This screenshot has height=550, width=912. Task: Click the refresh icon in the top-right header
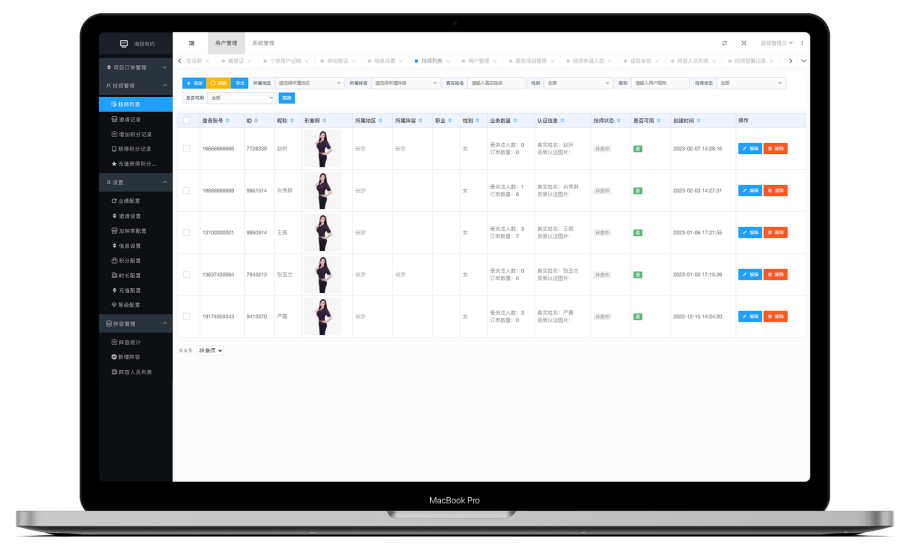(724, 43)
